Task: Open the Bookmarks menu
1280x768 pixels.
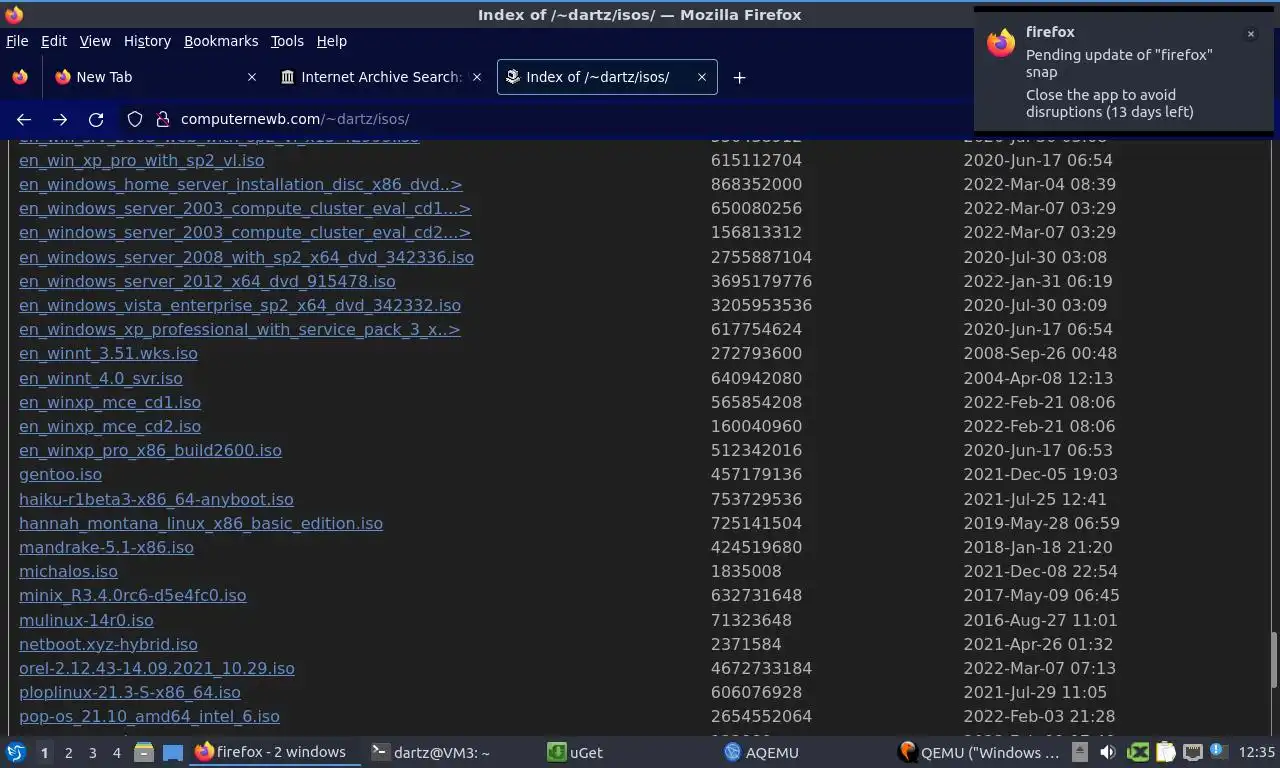Action: click(221, 41)
